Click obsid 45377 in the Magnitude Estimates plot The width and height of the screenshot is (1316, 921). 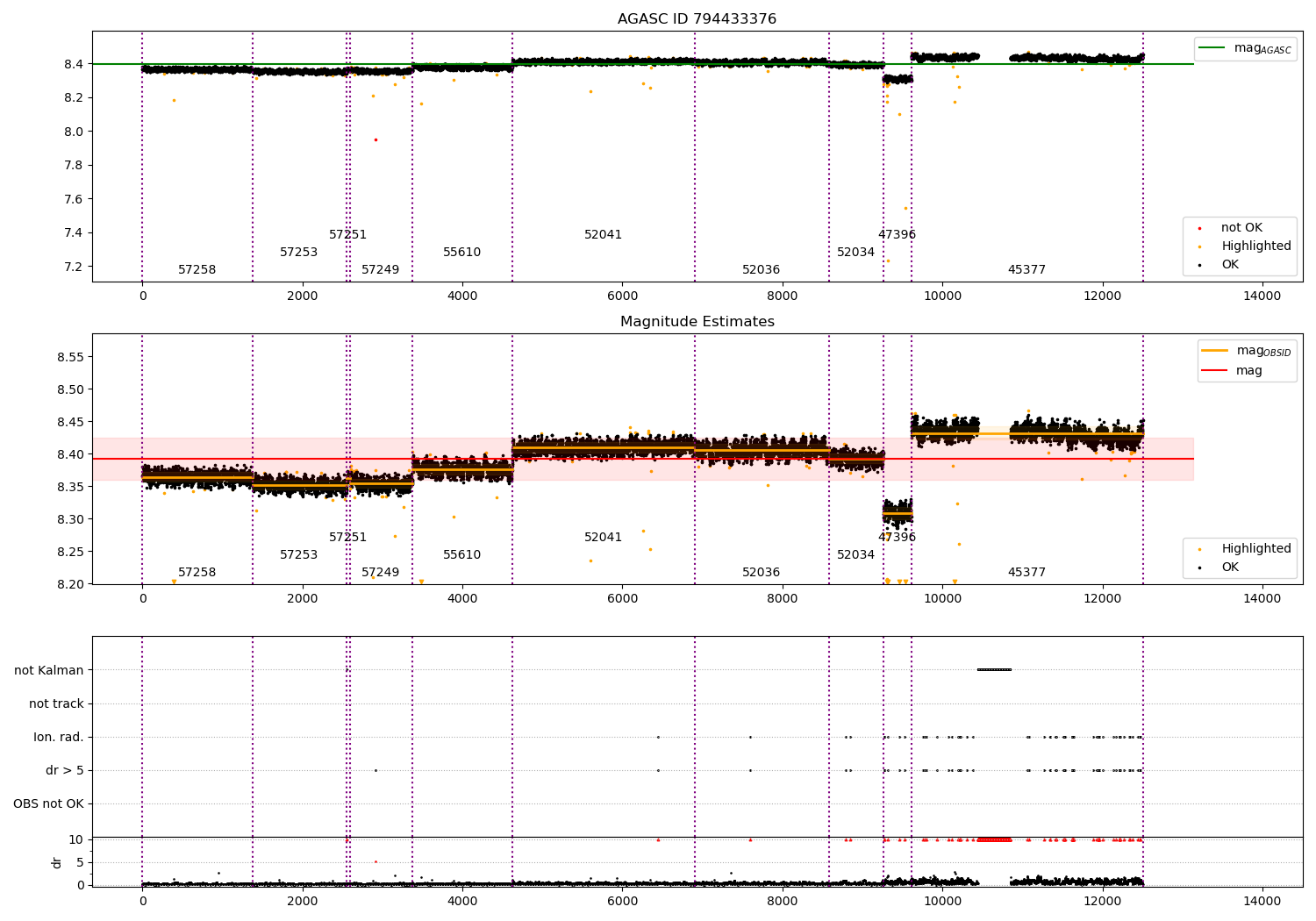1026,573
